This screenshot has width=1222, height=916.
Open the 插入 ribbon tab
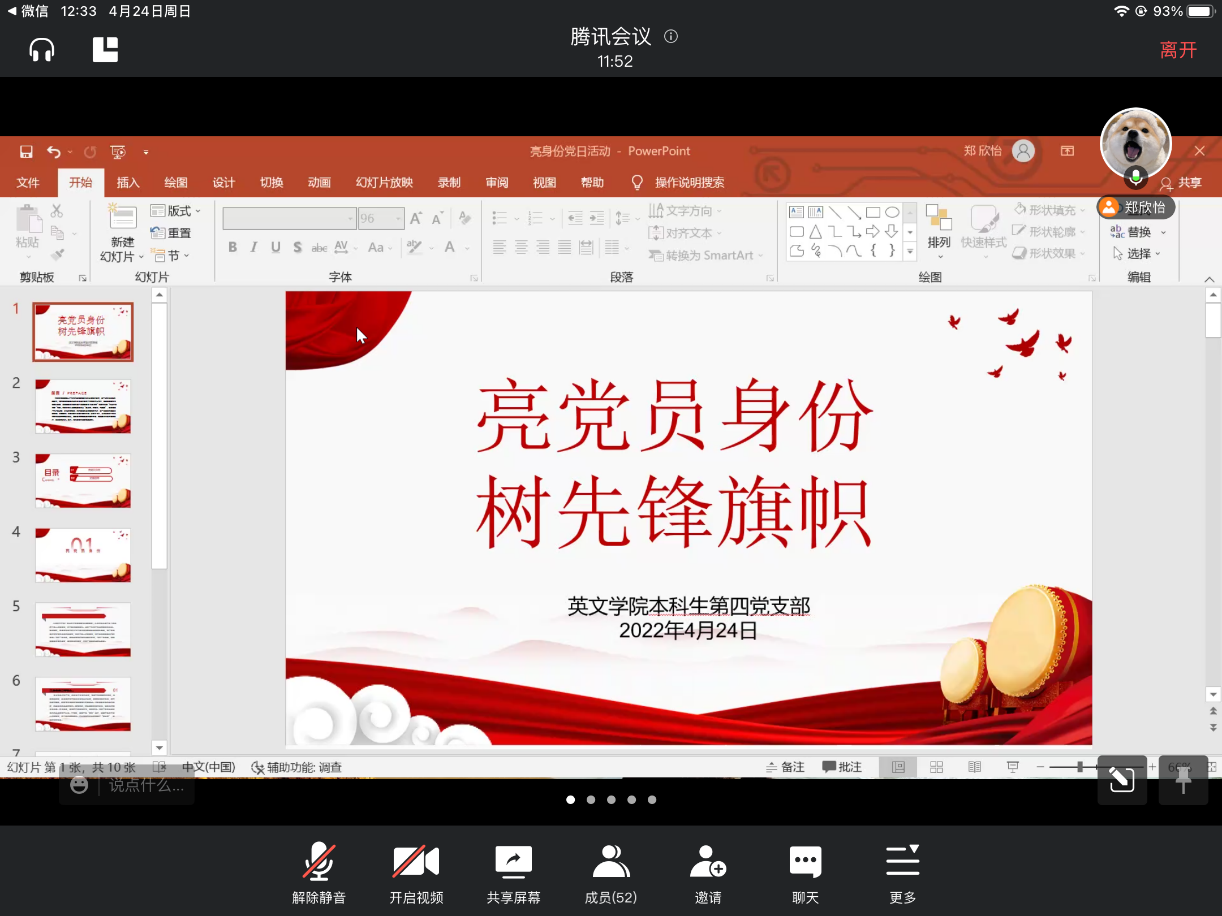pos(128,183)
